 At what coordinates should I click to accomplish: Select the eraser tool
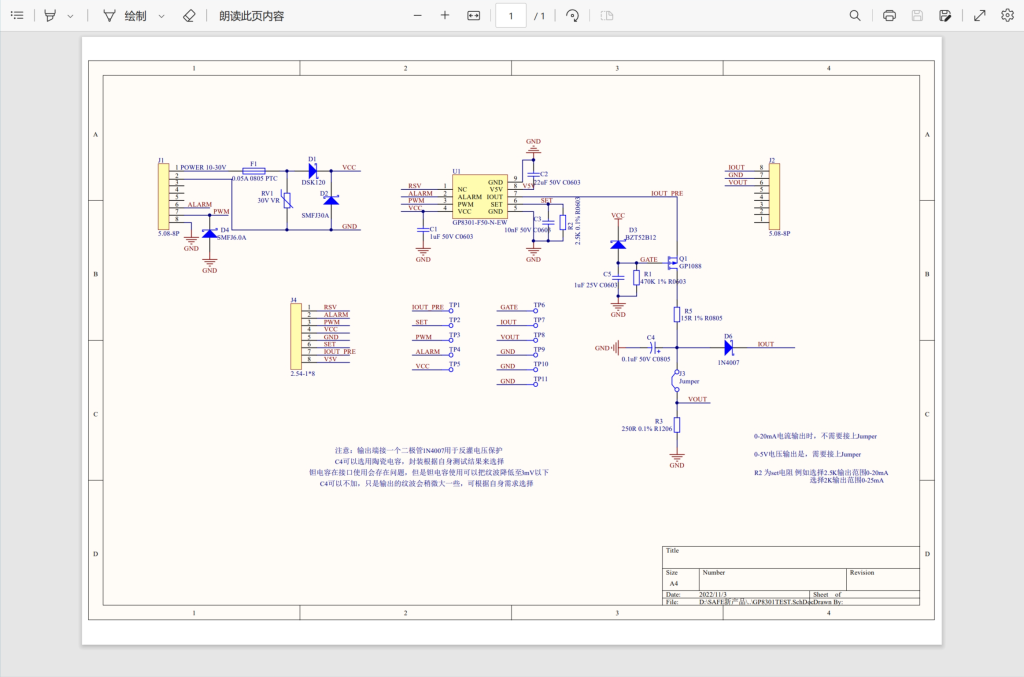(190, 16)
